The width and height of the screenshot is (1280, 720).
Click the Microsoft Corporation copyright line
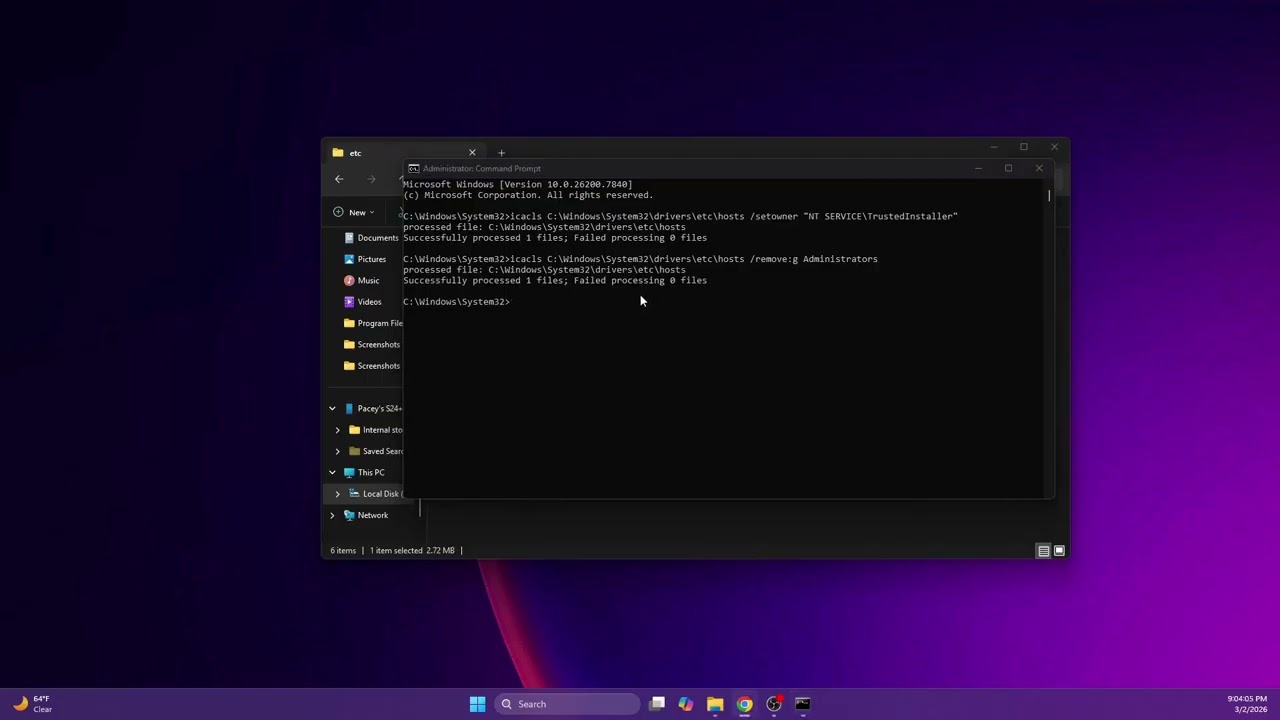coord(528,195)
